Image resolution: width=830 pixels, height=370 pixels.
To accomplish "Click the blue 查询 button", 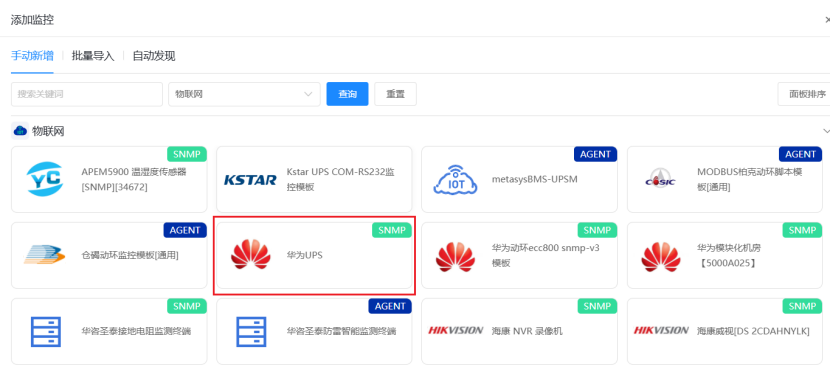I will pos(347,94).
